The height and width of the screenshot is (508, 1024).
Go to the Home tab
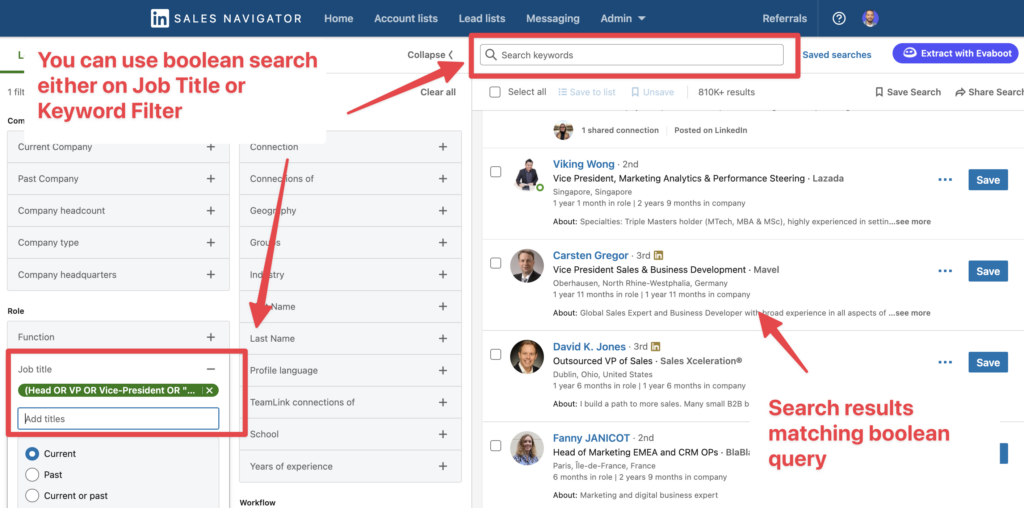[338, 18]
